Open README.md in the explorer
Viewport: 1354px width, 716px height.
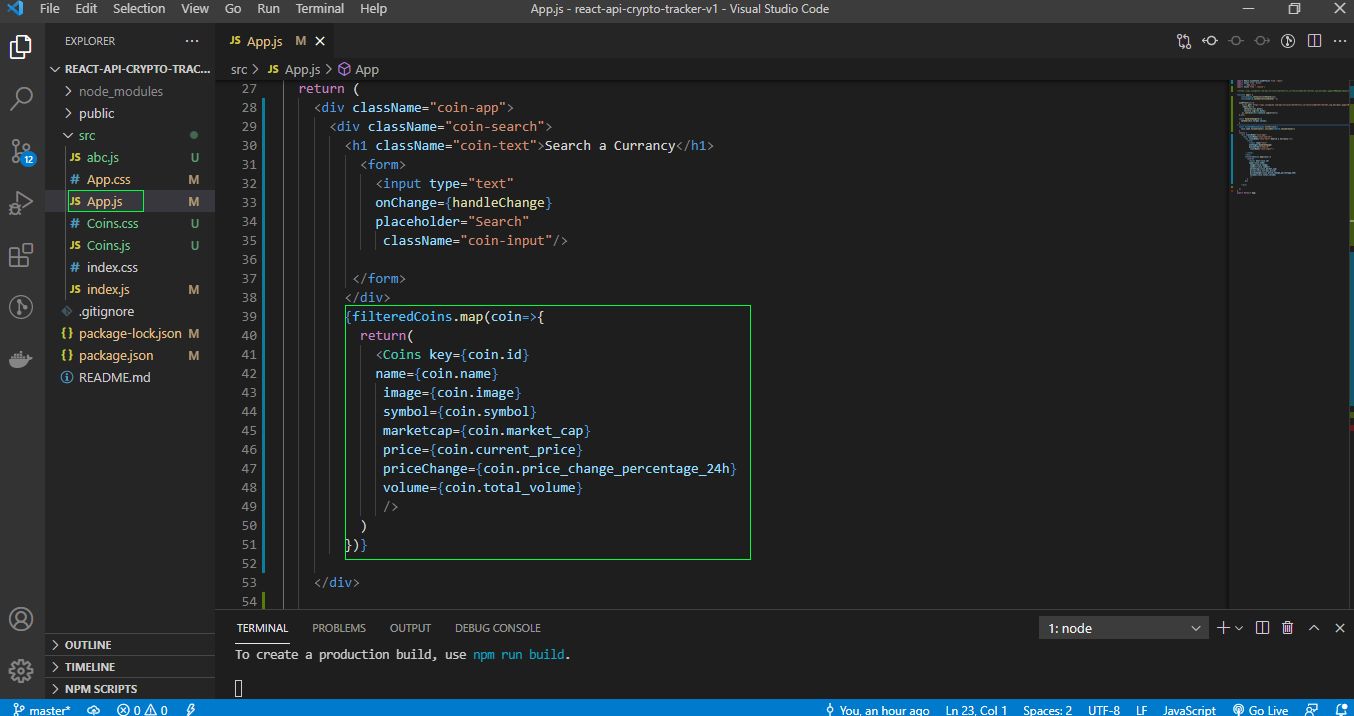pos(130,377)
